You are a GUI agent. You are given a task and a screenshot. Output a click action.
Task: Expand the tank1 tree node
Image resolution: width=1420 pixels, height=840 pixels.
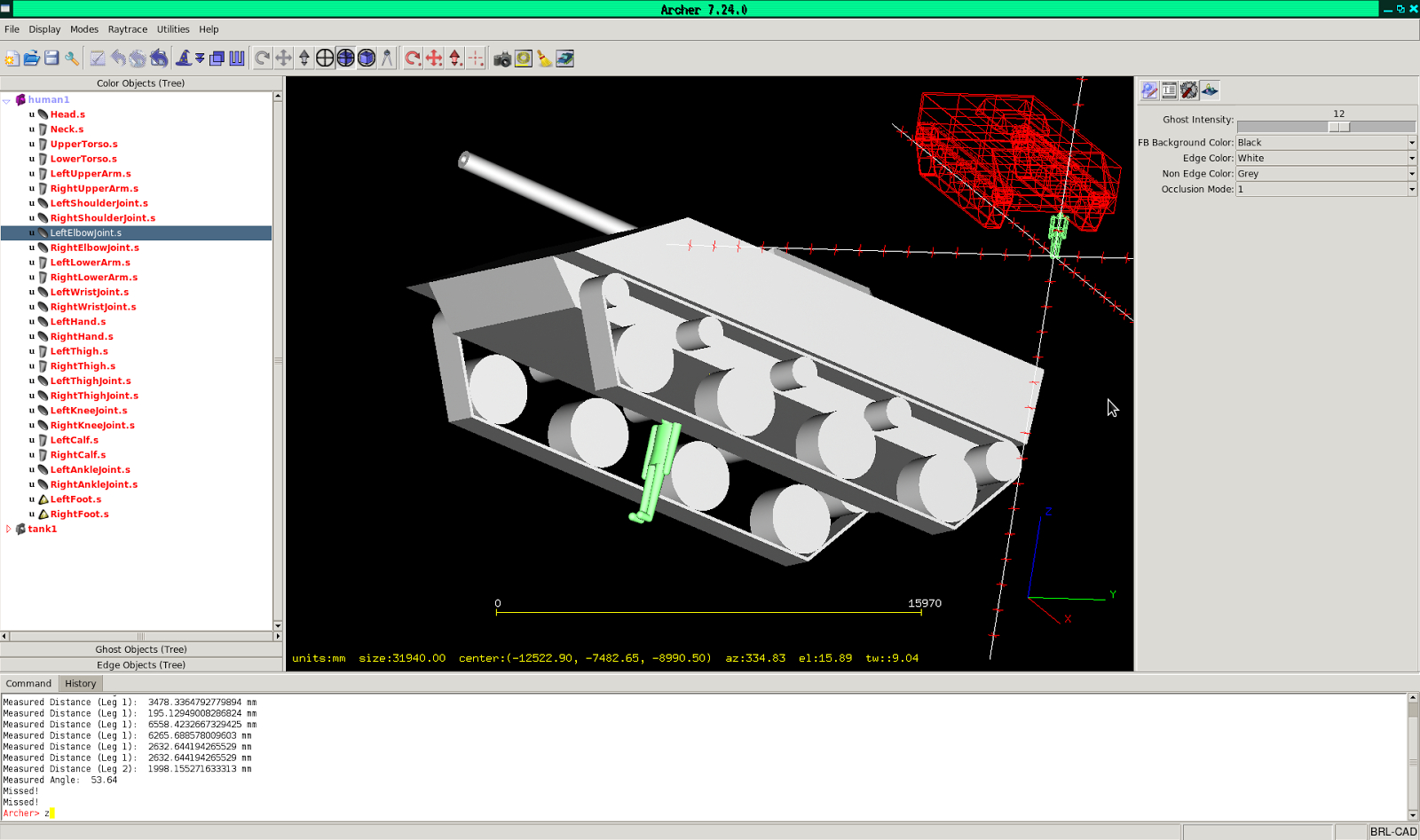8,529
